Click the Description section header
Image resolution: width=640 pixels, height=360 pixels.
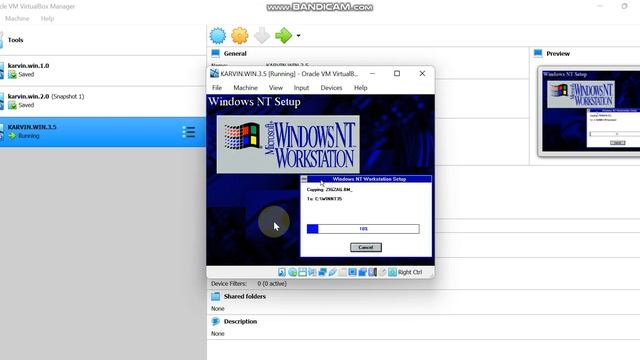point(240,321)
